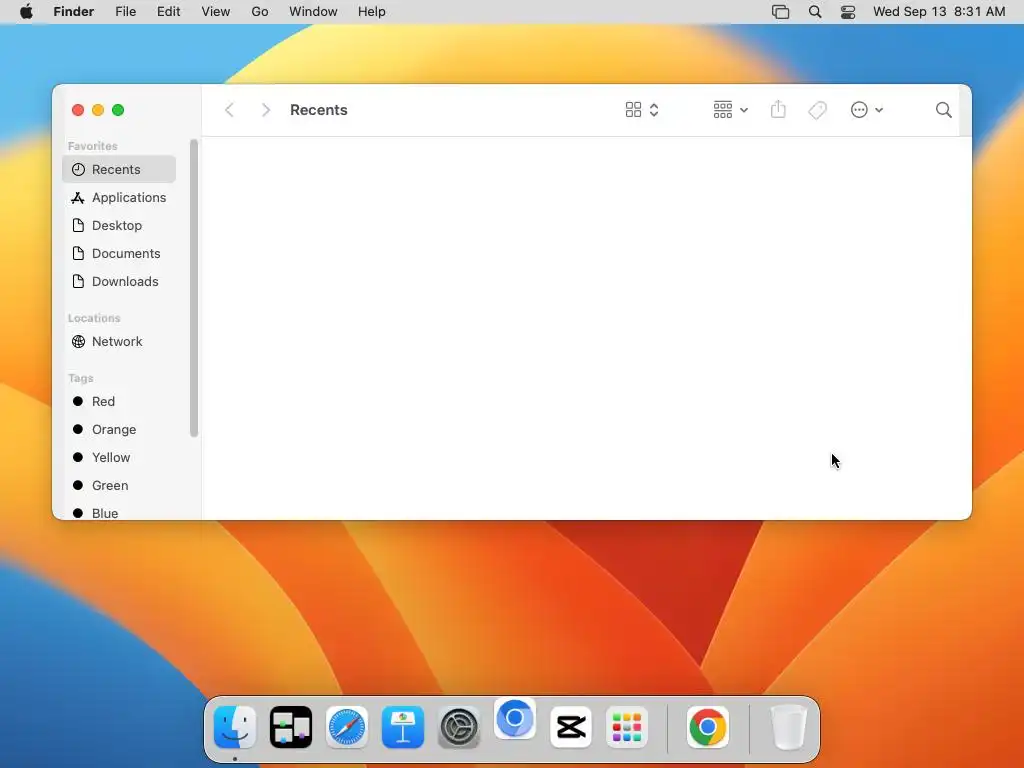Click the sidebar scrollbar
The image size is (1024, 768).
(x=194, y=288)
